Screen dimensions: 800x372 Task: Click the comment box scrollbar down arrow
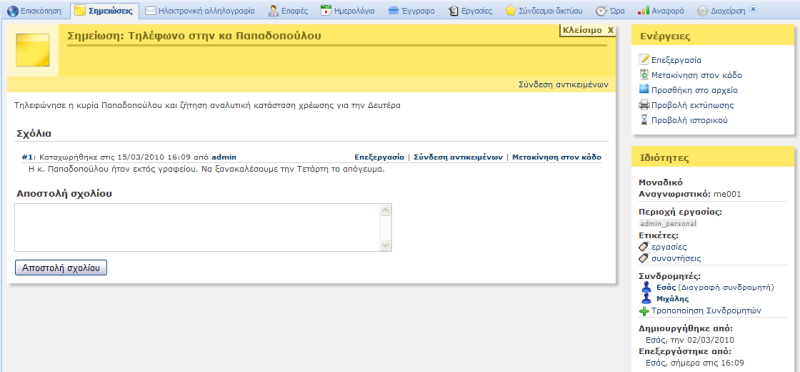point(386,246)
